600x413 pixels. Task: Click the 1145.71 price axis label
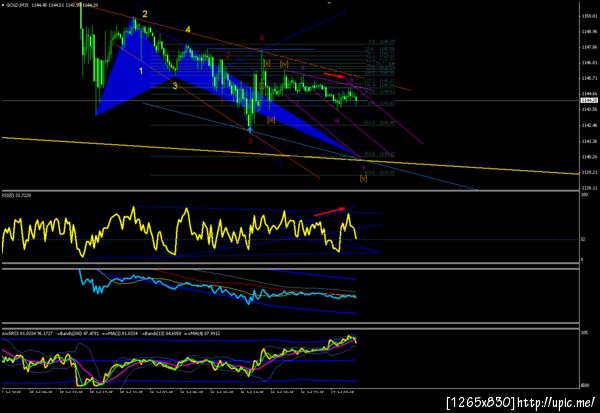(x=589, y=78)
